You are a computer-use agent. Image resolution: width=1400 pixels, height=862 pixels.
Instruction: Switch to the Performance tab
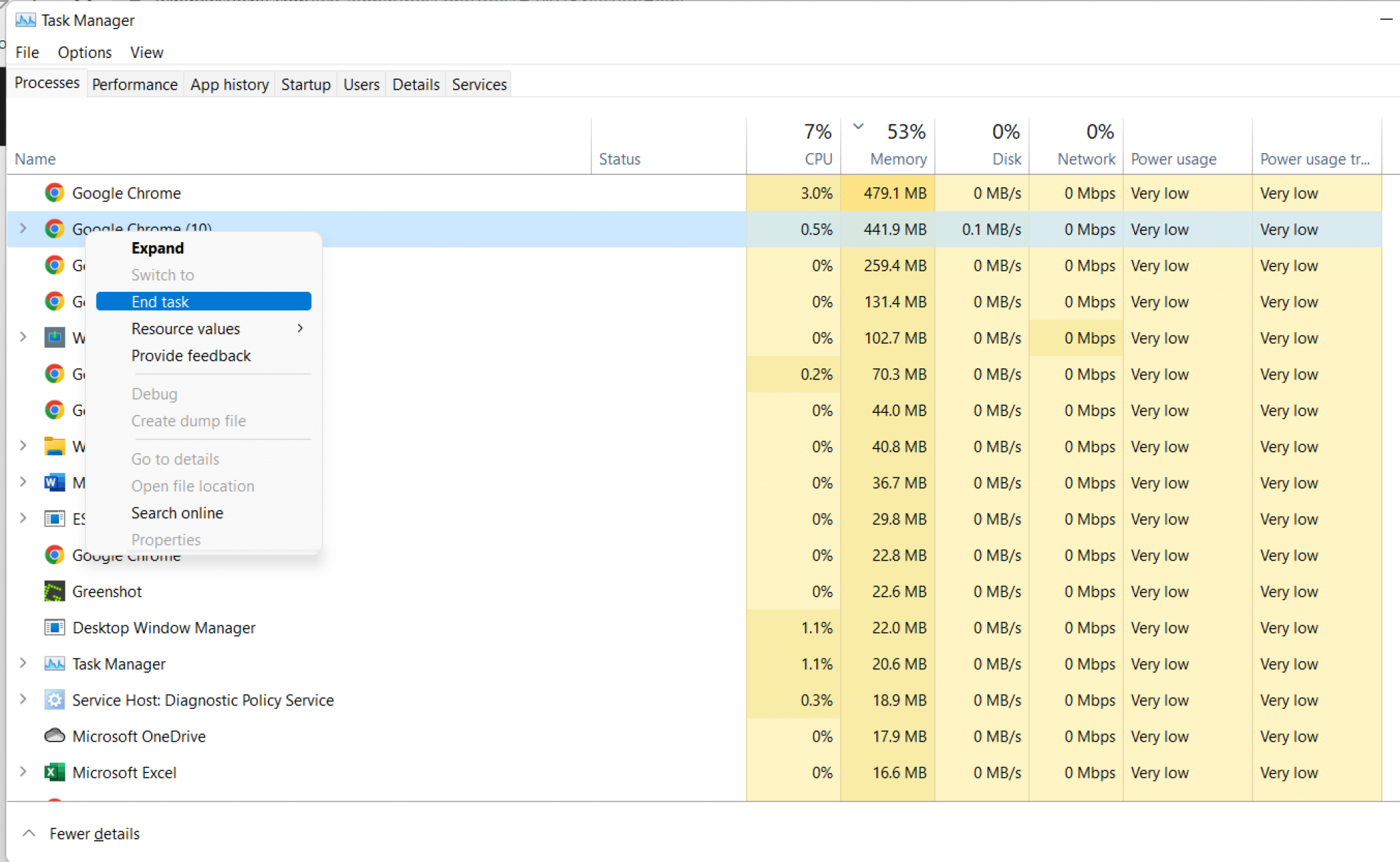(x=135, y=83)
